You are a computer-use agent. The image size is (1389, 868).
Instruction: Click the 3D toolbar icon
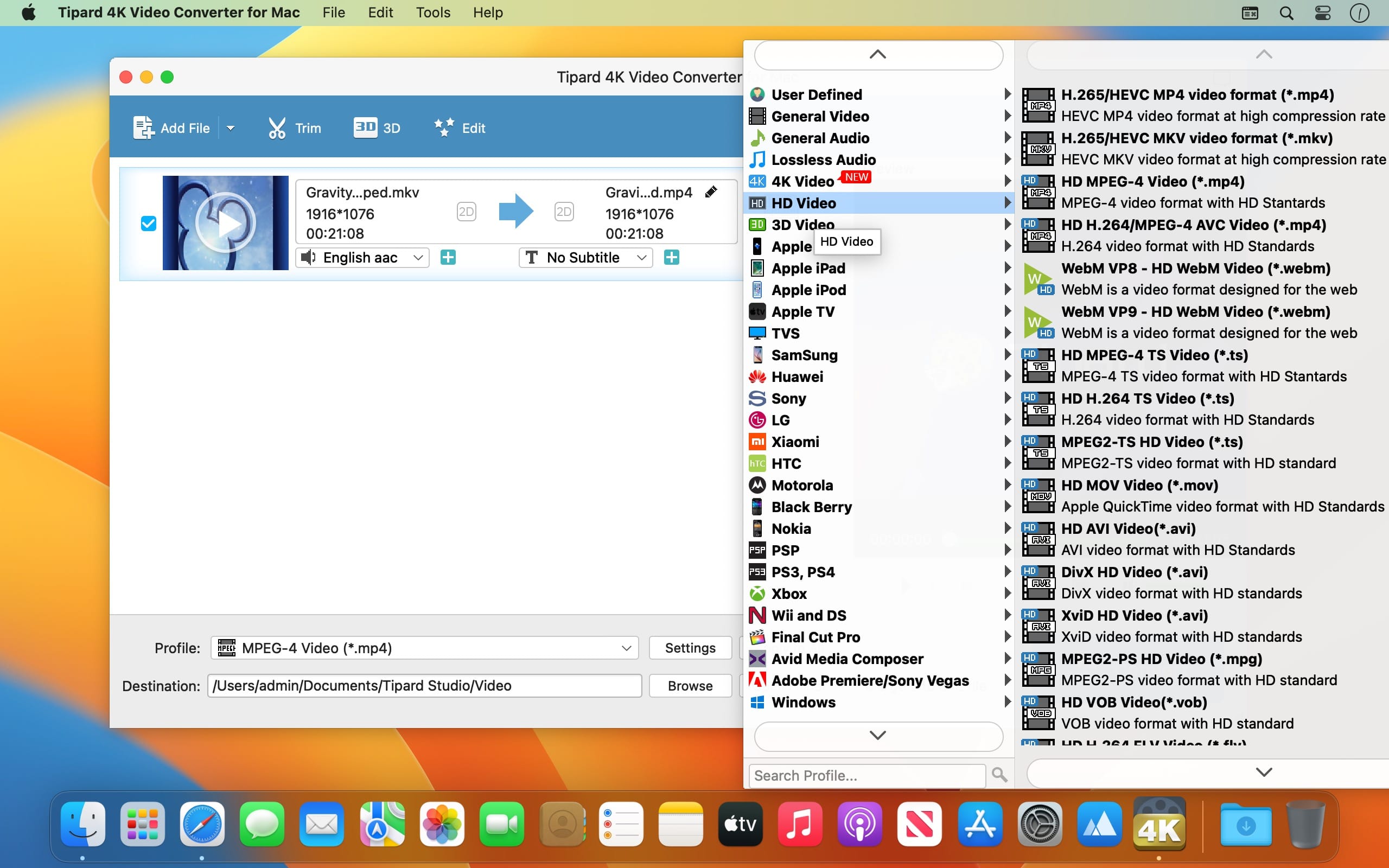pyautogui.click(x=365, y=127)
